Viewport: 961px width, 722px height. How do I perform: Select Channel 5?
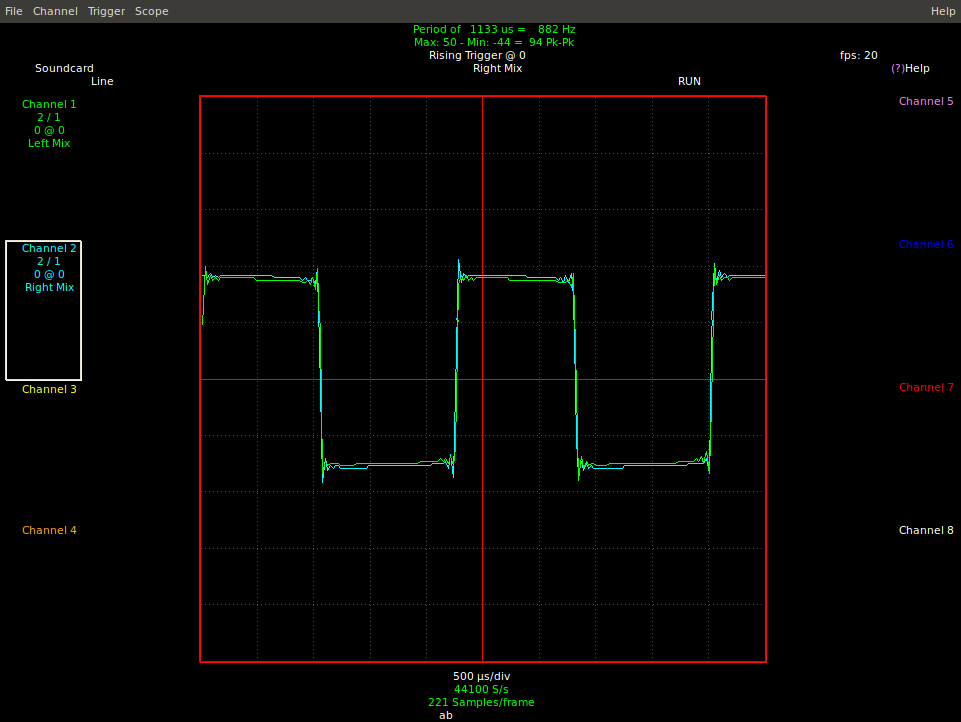tap(925, 101)
